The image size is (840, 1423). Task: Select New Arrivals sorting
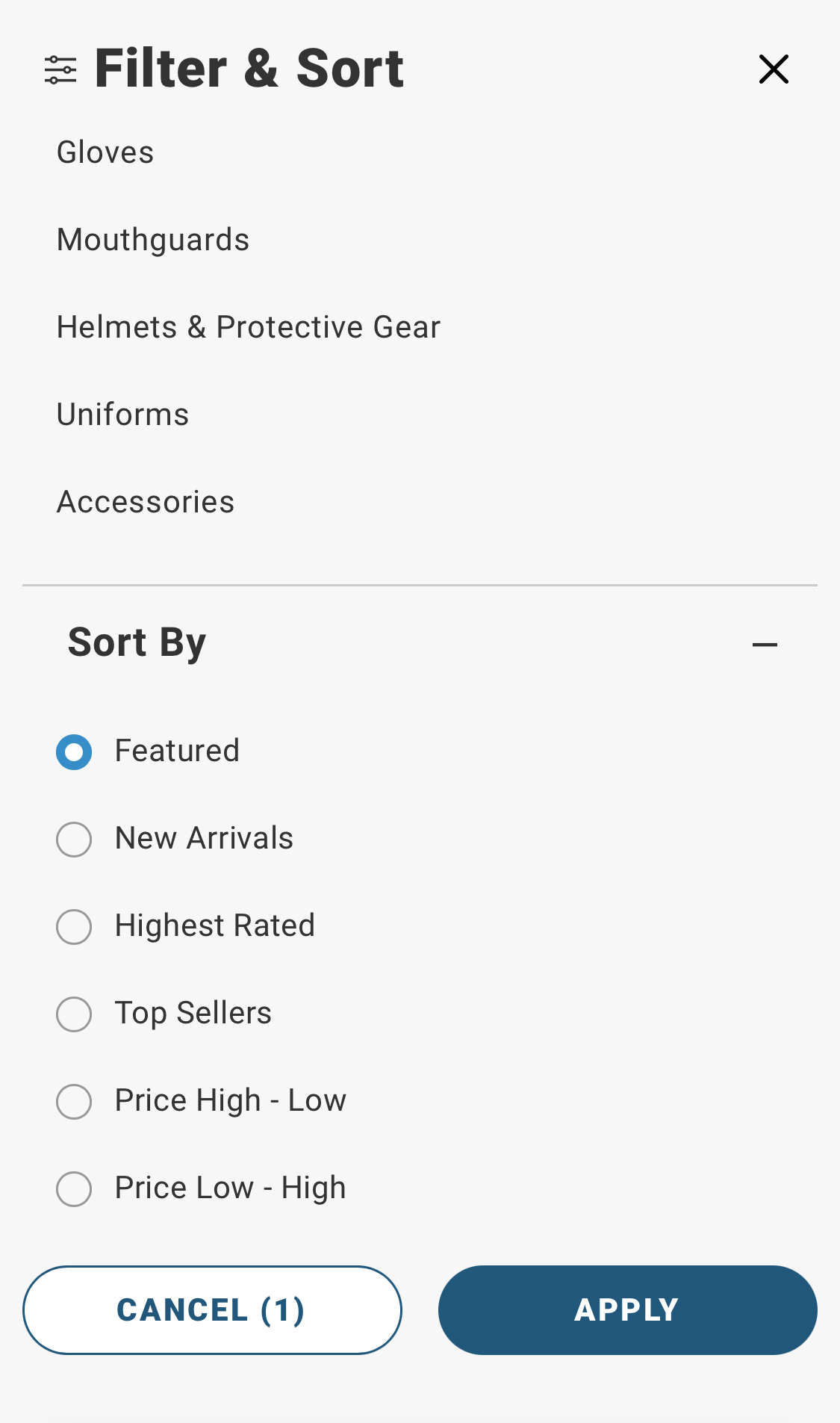coord(73,840)
